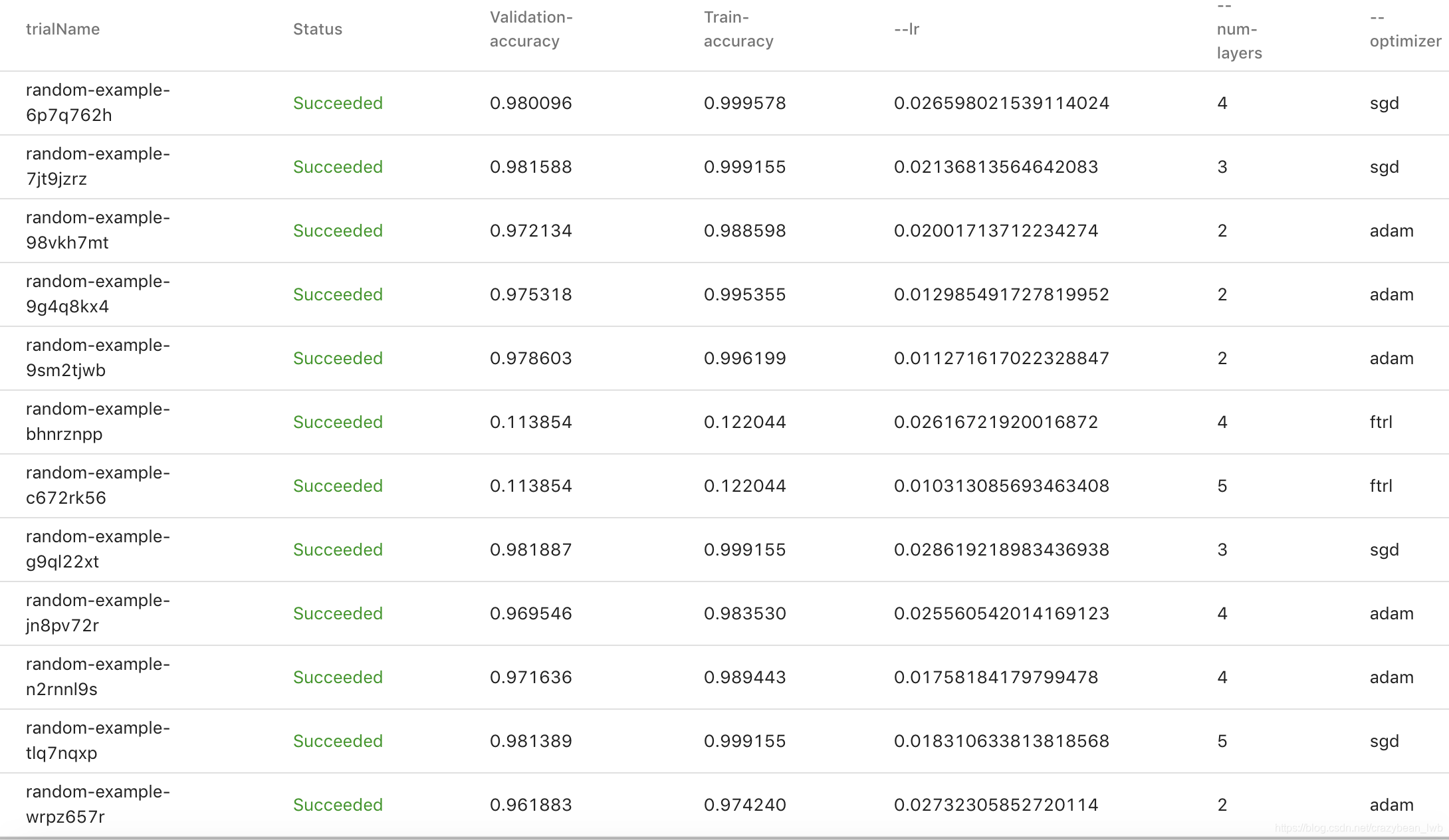Click validation accuracy value 0.981887

click(531, 550)
